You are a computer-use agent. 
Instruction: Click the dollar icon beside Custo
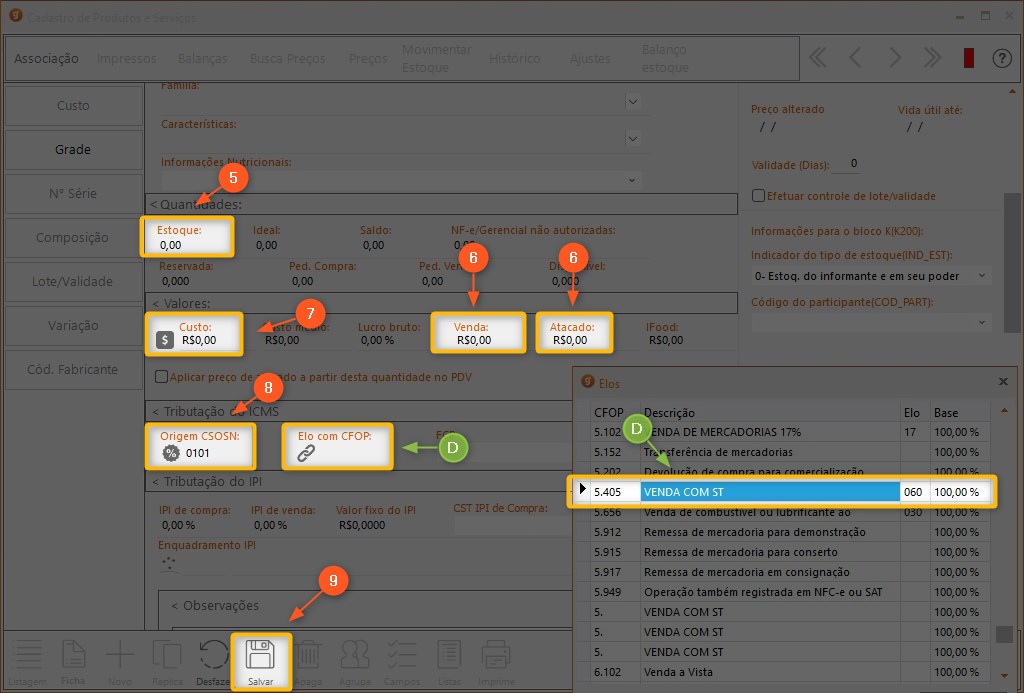(166, 340)
